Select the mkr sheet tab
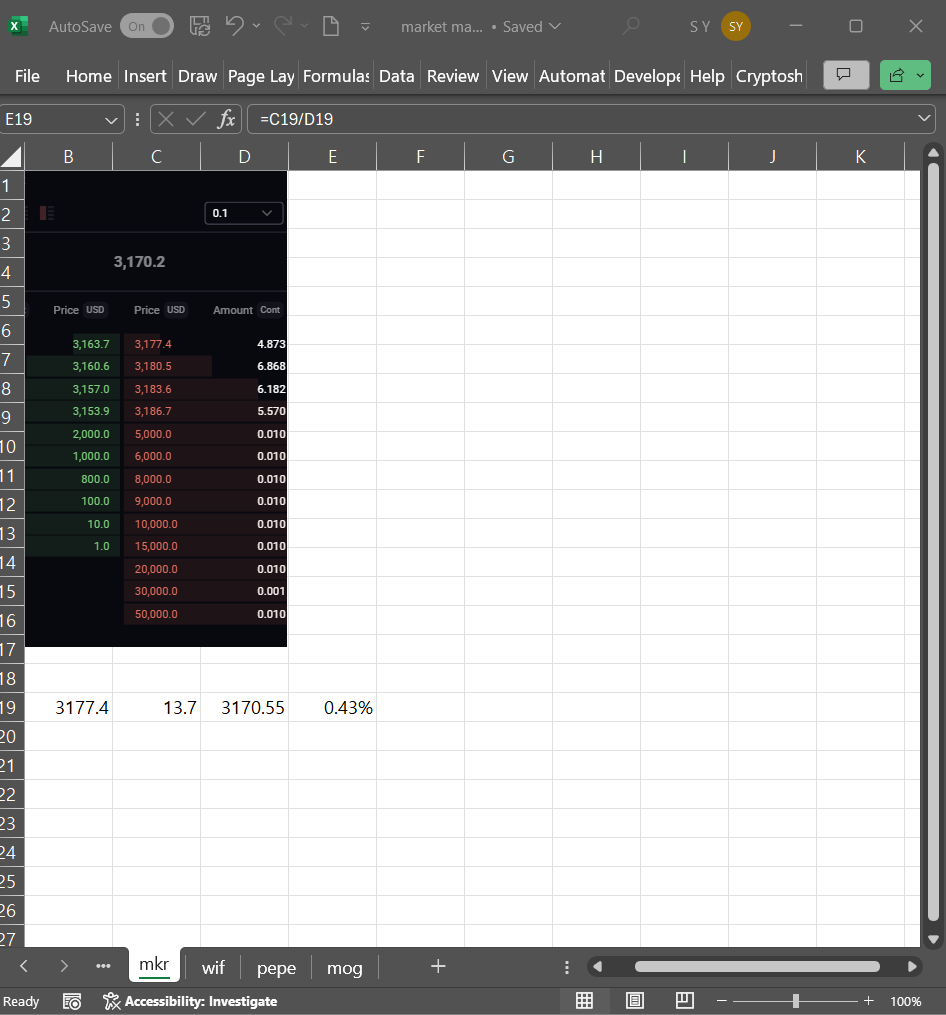The height and width of the screenshot is (1015, 946). coord(154,966)
